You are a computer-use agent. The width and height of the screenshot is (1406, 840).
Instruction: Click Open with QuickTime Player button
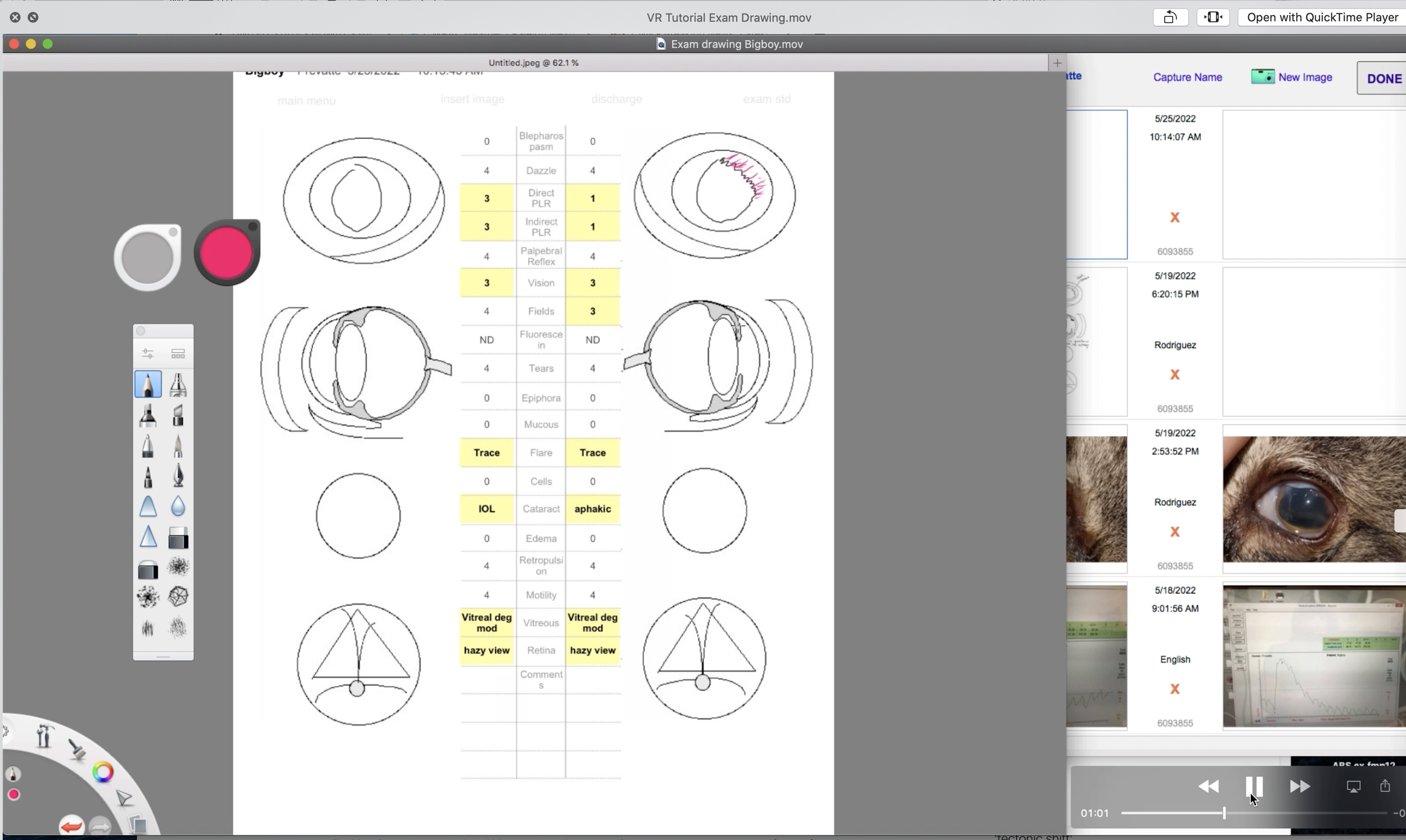[x=1322, y=17]
